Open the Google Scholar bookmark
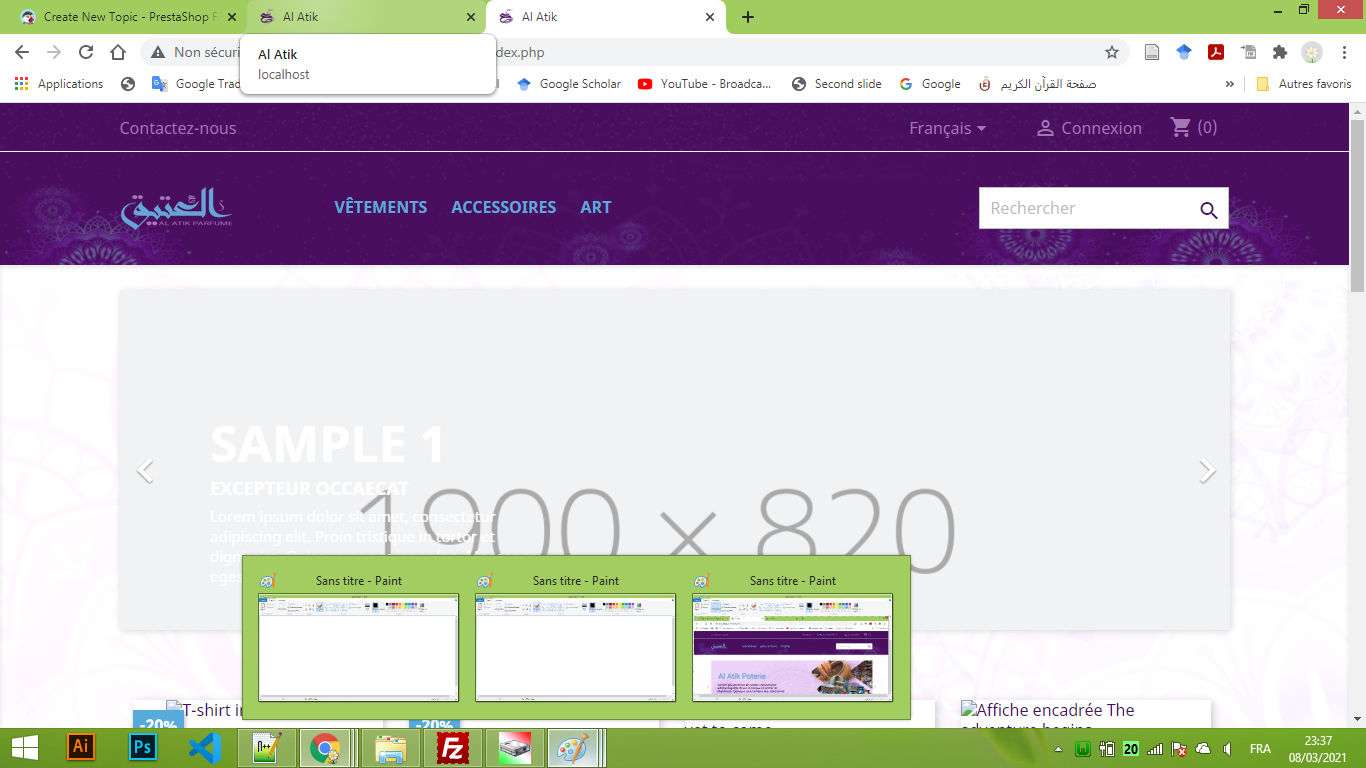The width and height of the screenshot is (1366, 768). (x=568, y=84)
